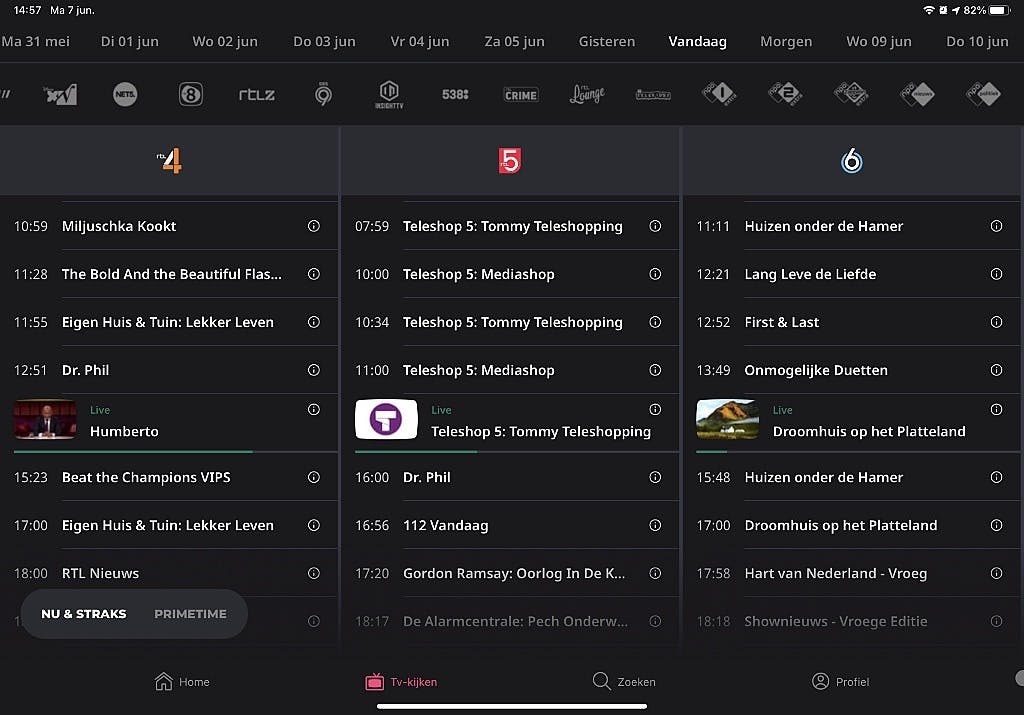Go to the Gisteren day tab
This screenshot has width=1024, height=715.
(x=607, y=42)
